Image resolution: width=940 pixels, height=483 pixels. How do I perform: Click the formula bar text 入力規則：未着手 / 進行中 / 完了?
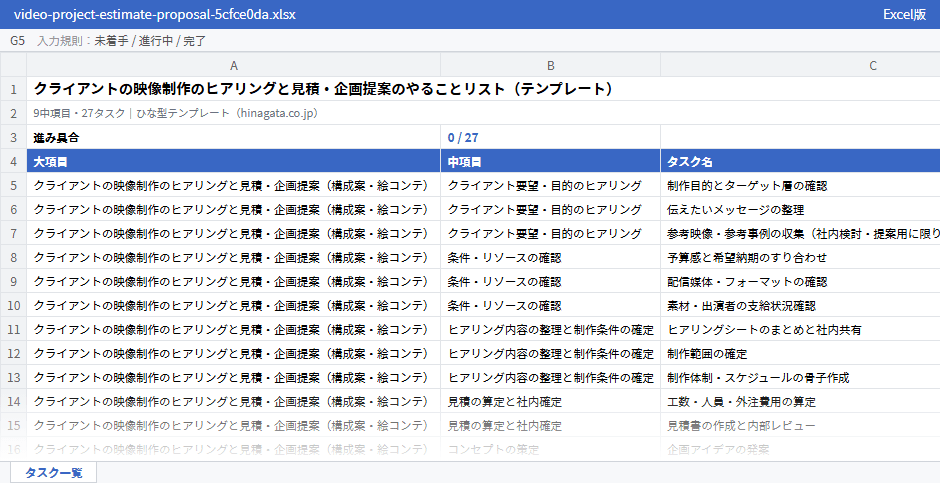tap(122, 41)
